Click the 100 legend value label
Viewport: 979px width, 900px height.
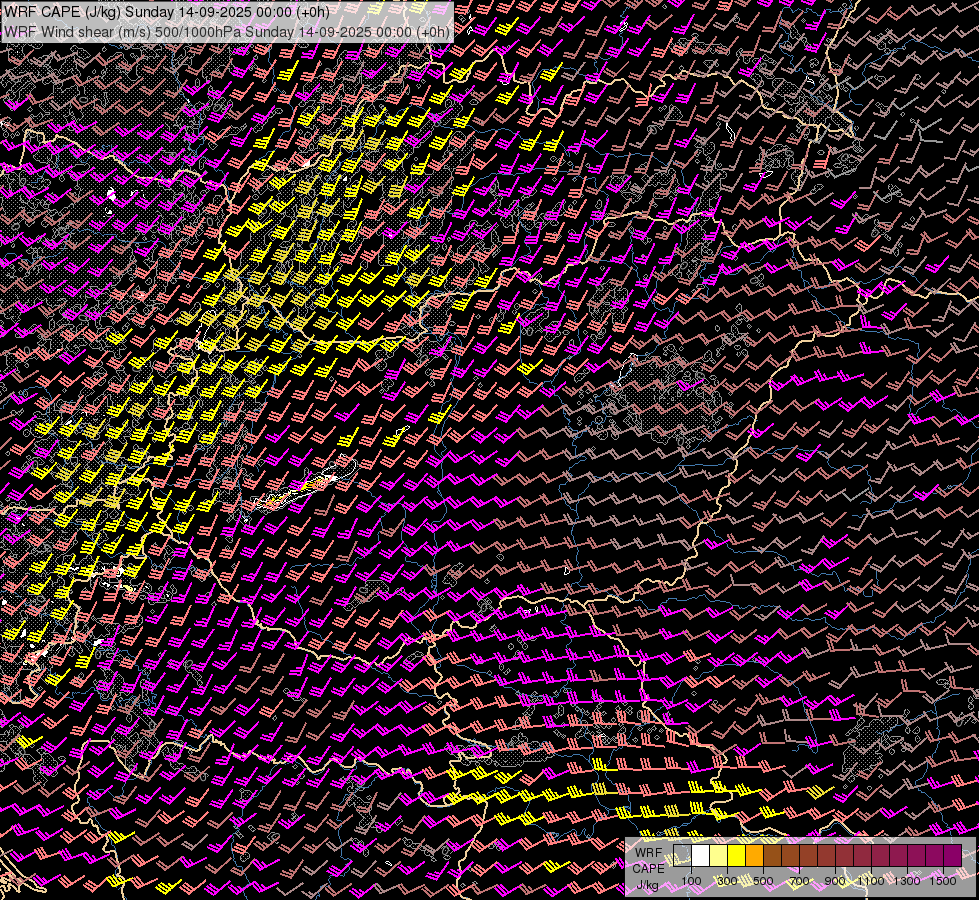(691, 881)
